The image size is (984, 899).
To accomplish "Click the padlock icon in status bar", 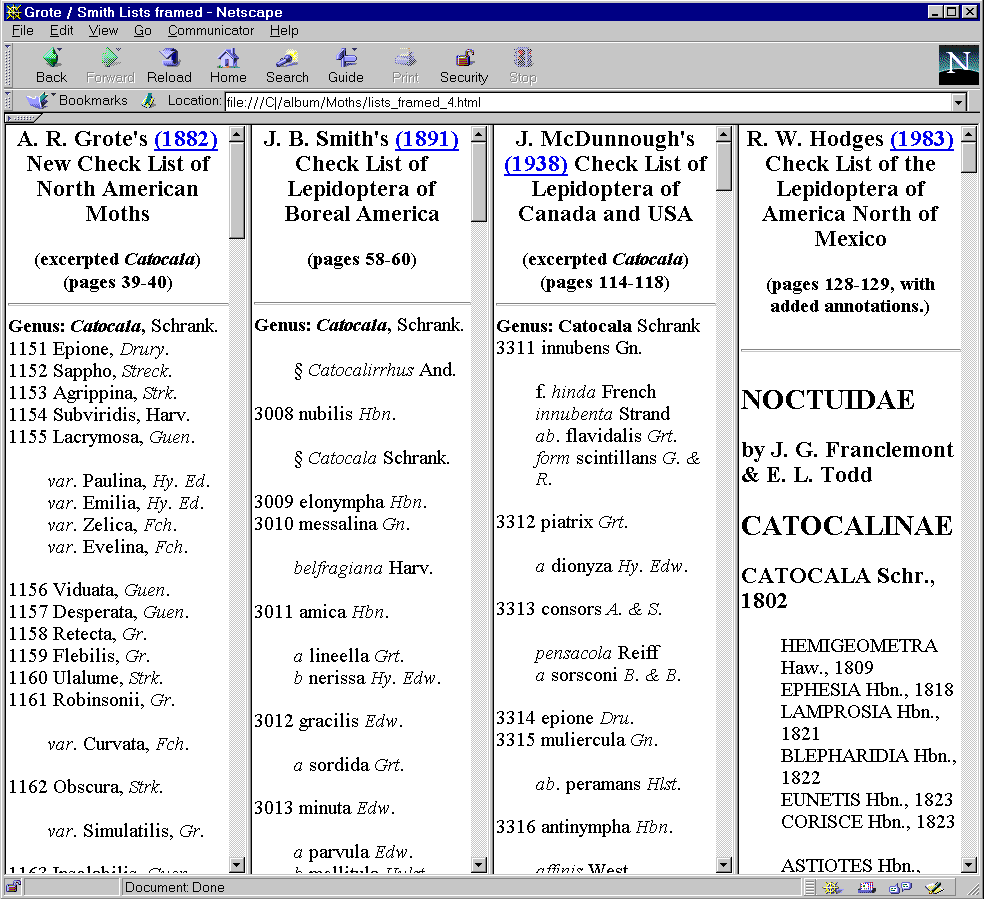I will pos(13,887).
